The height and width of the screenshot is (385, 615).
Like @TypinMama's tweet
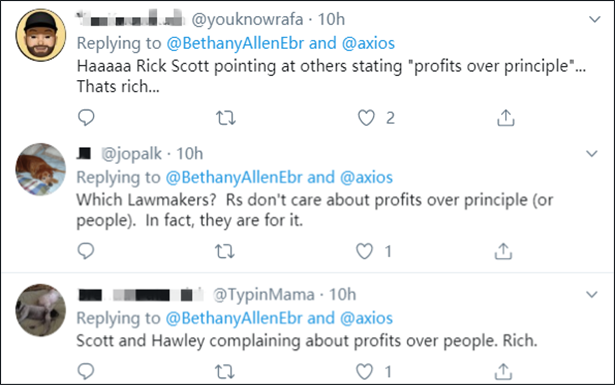tap(364, 371)
